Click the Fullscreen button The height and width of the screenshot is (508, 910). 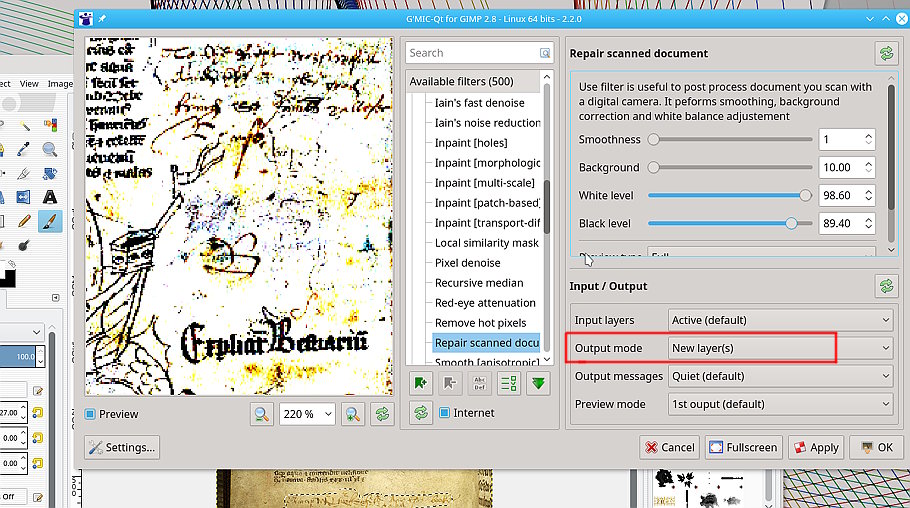tap(743, 448)
